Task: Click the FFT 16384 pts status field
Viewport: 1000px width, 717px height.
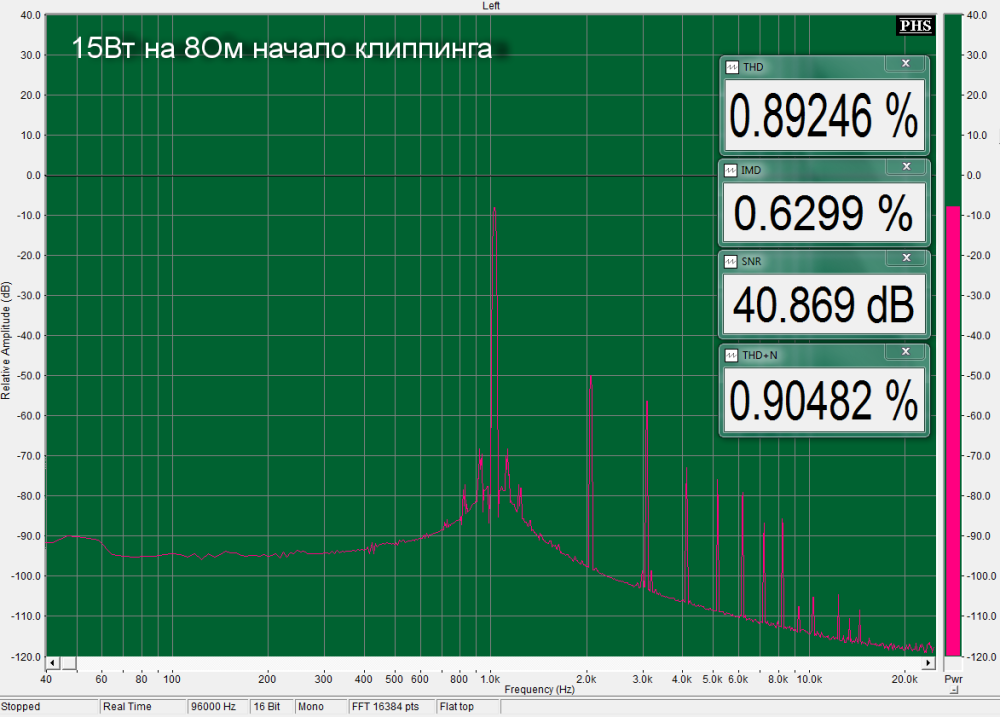Action: click(390, 707)
